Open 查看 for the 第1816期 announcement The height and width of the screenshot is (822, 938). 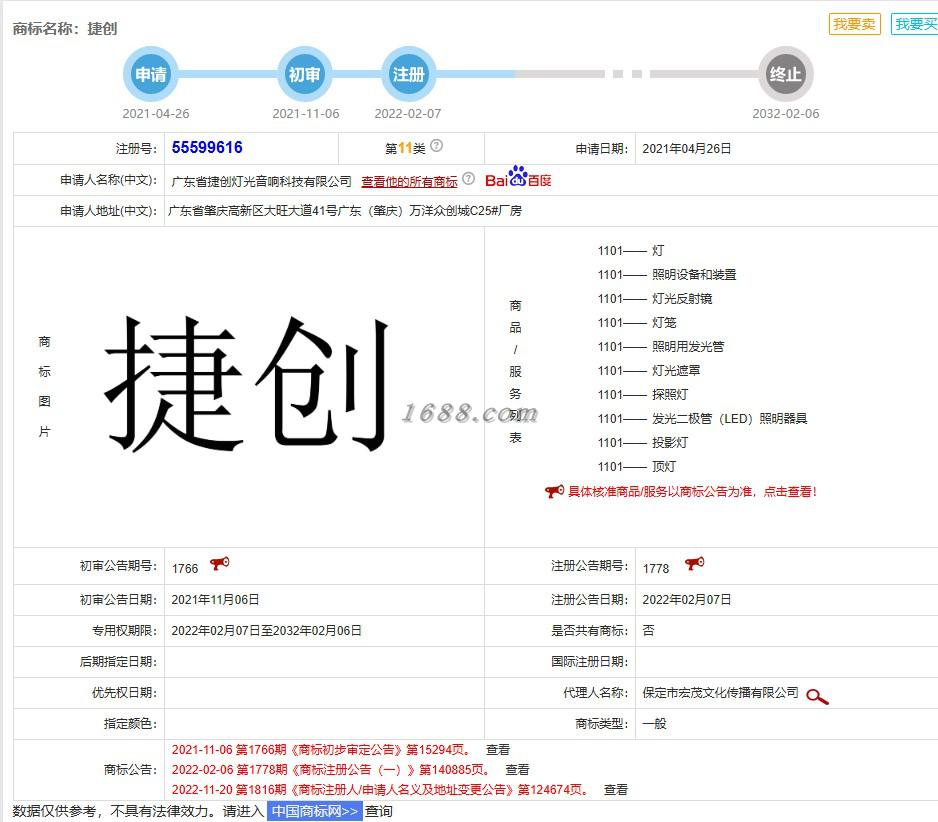pyautogui.click(x=616, y=790)
